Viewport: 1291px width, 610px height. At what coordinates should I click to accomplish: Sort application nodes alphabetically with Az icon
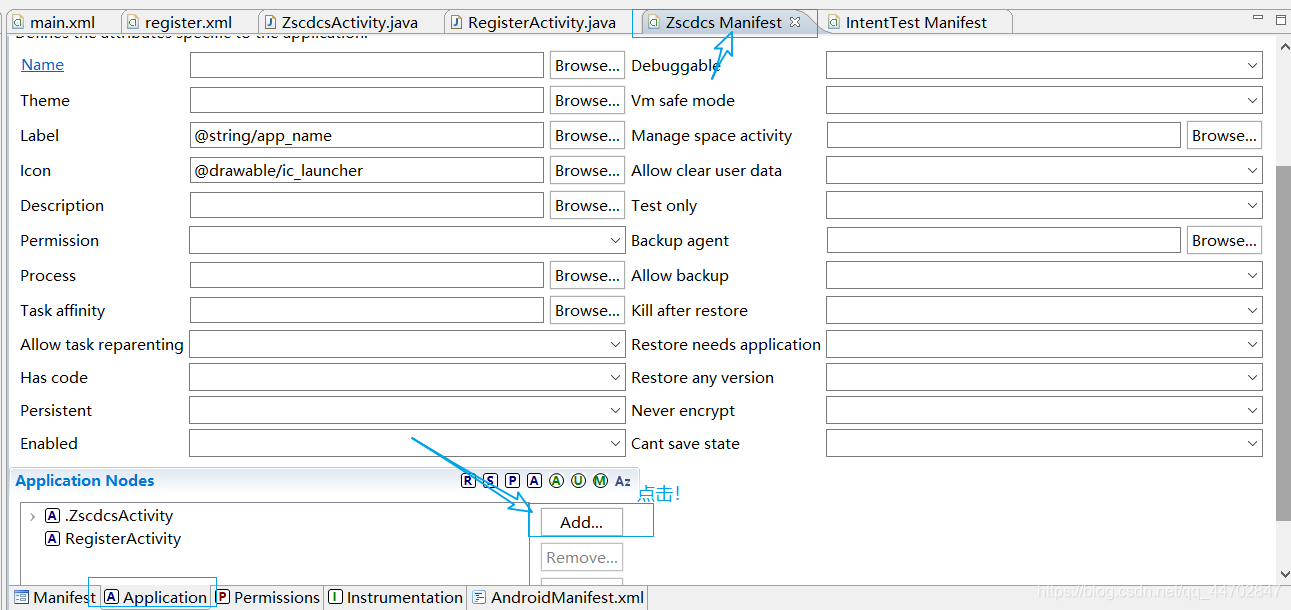[622, 481]
